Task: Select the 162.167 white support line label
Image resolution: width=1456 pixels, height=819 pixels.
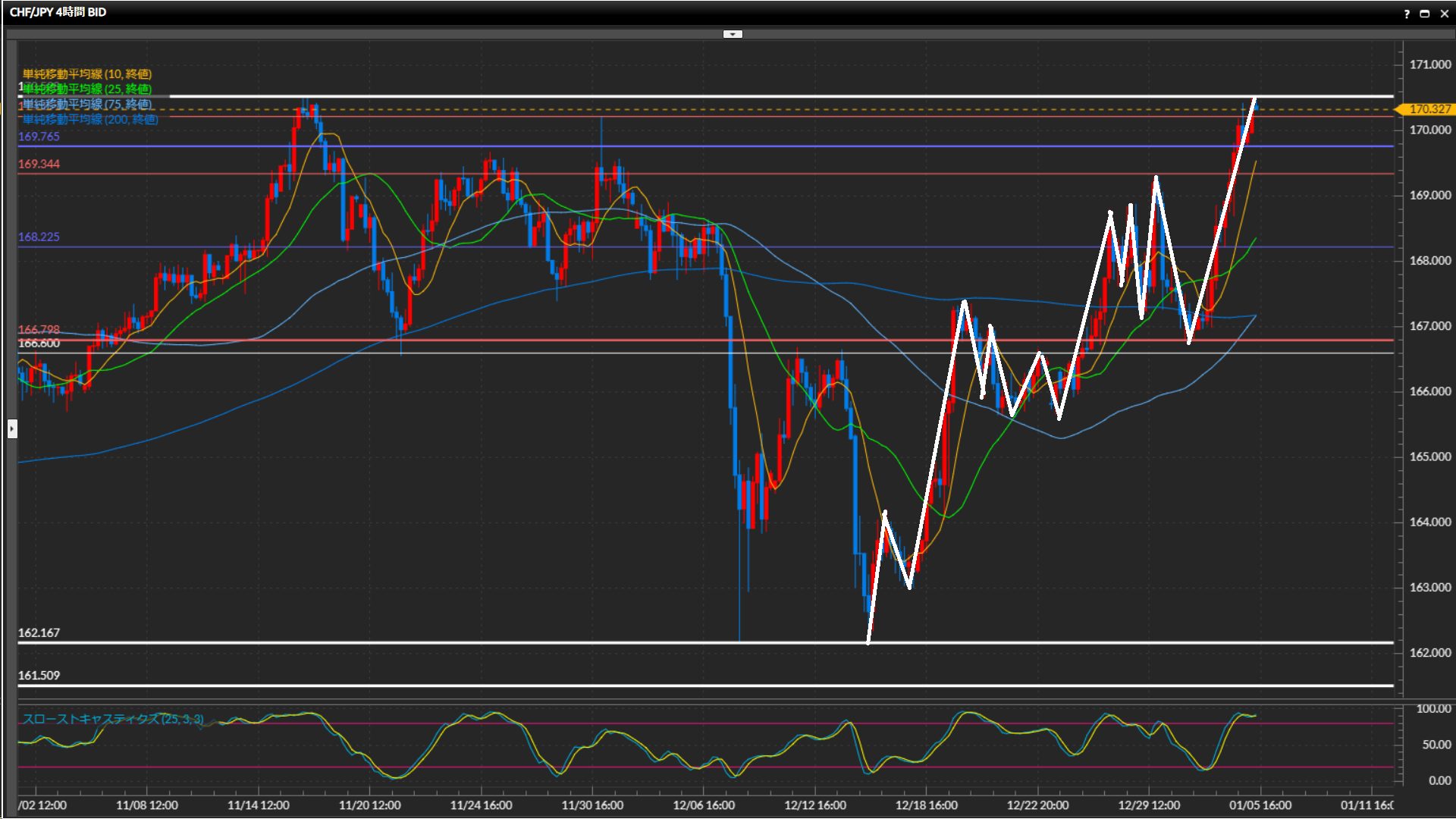Action: pos(39,632)
